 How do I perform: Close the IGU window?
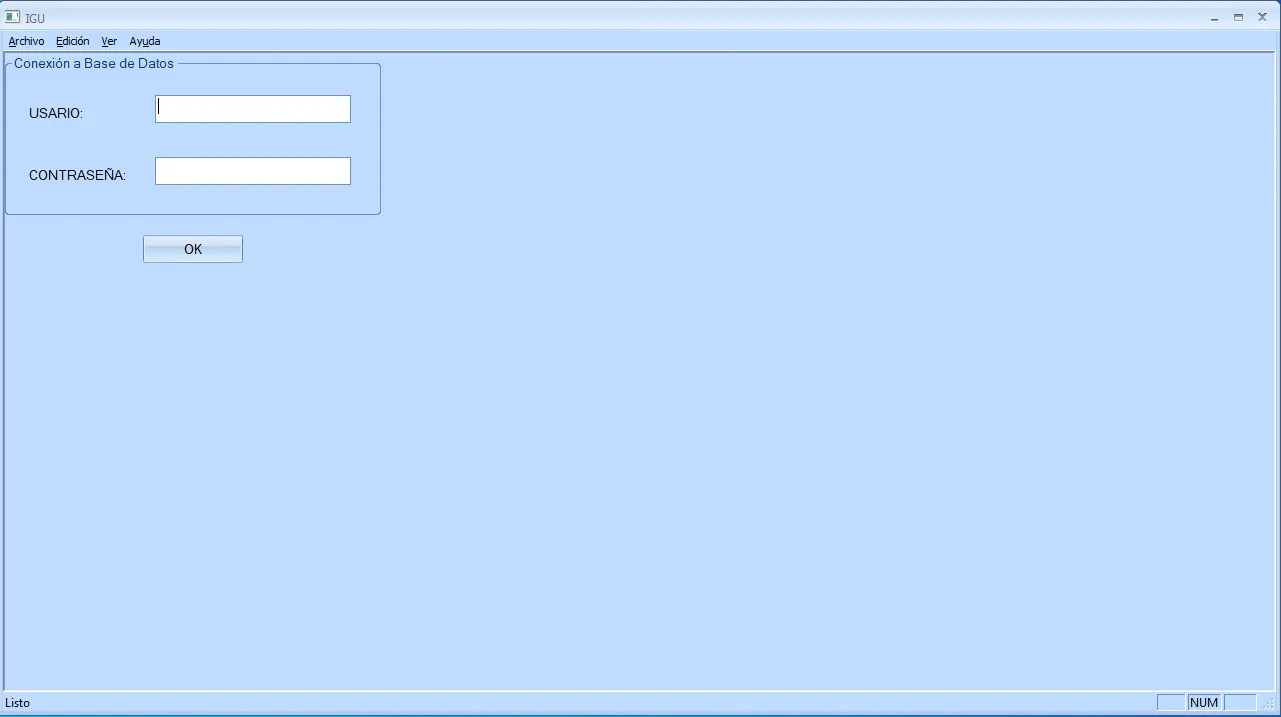click(1262, 17)
